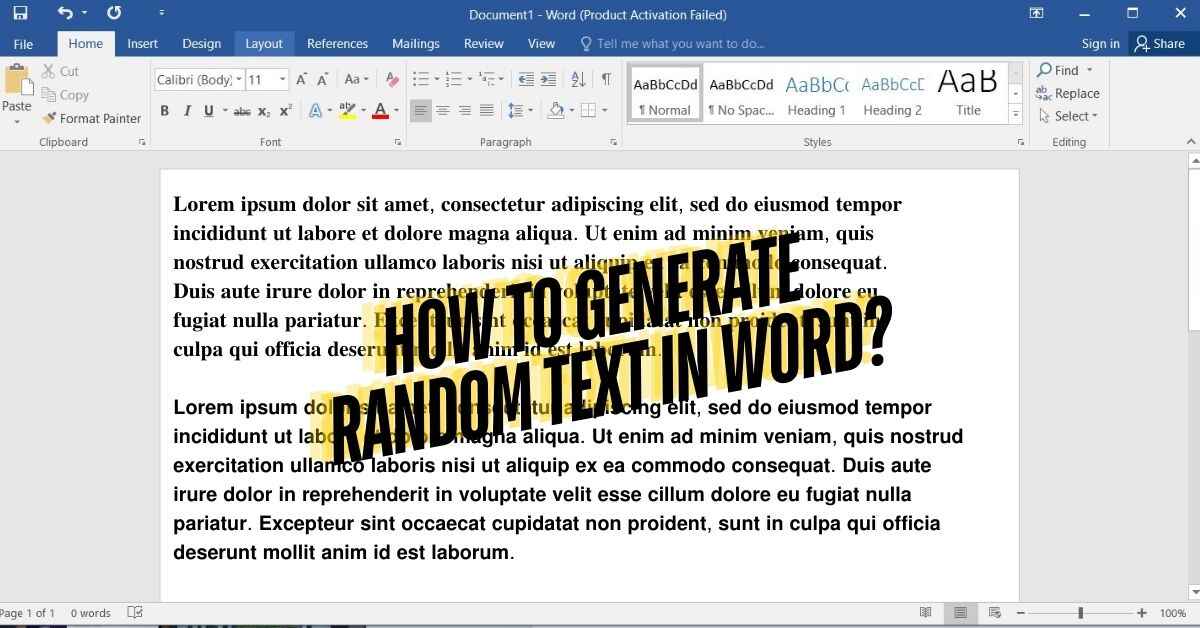
Task: Click the Format Painter brush icon
Action: [49, 118]
